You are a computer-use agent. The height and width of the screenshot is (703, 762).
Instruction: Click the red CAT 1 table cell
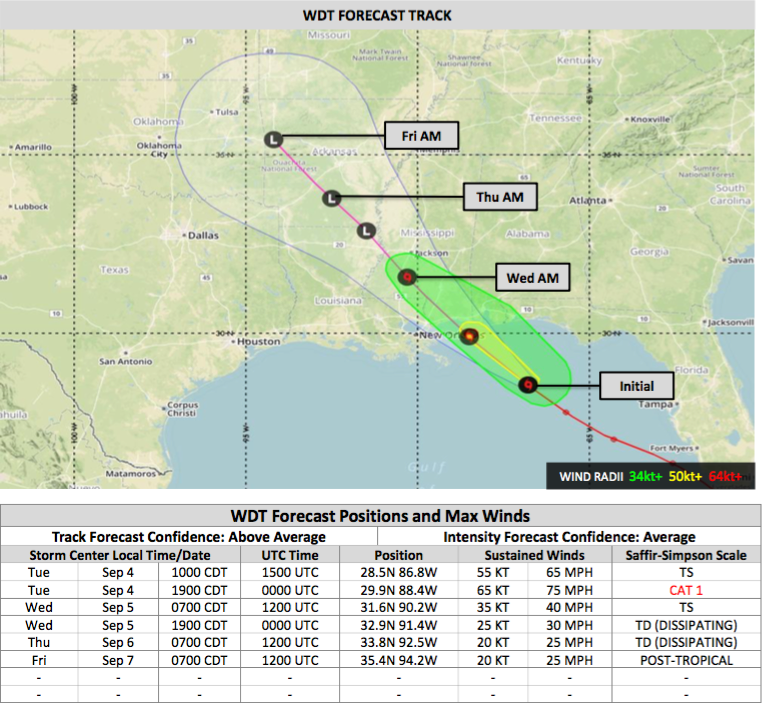click(685, 590)
